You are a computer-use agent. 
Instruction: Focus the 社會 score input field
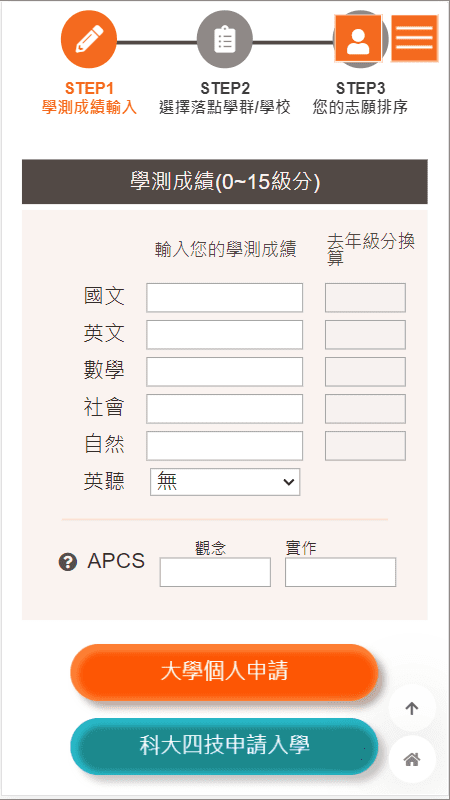pos(224,409)
